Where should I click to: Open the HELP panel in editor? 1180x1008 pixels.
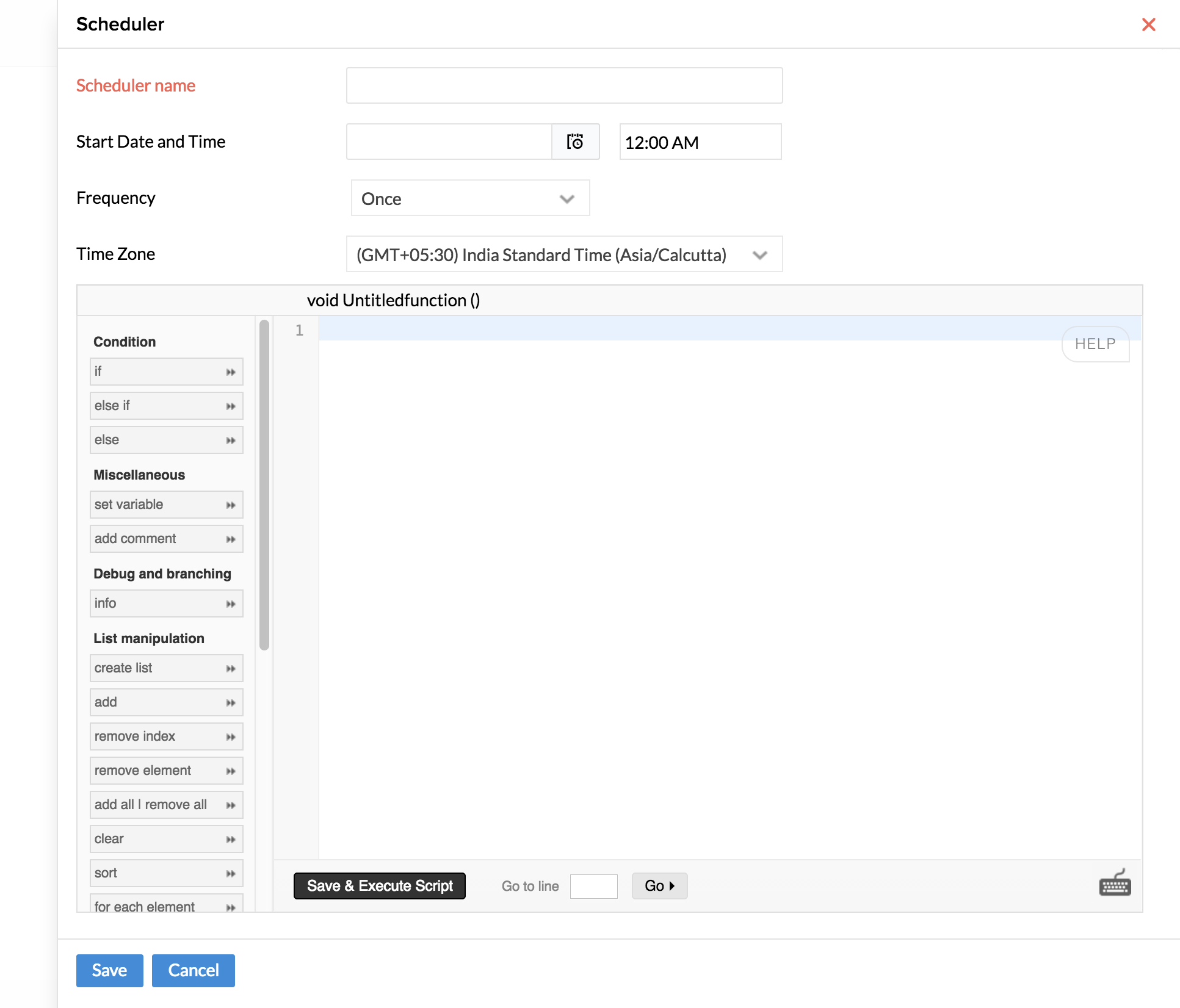[1095, 344]
